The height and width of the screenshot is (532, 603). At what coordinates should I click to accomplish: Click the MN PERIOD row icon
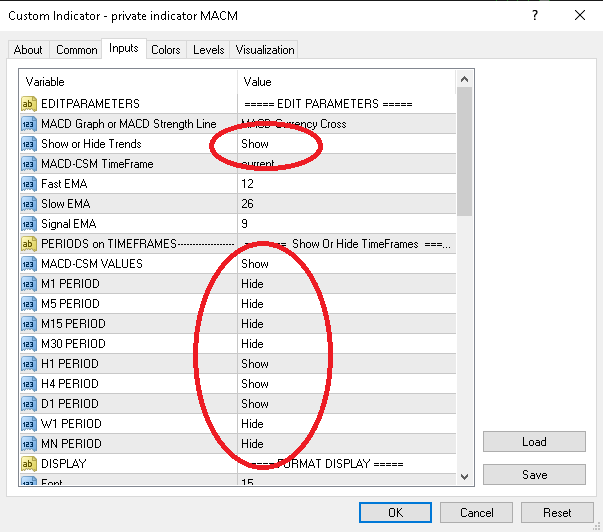[29, 444]
